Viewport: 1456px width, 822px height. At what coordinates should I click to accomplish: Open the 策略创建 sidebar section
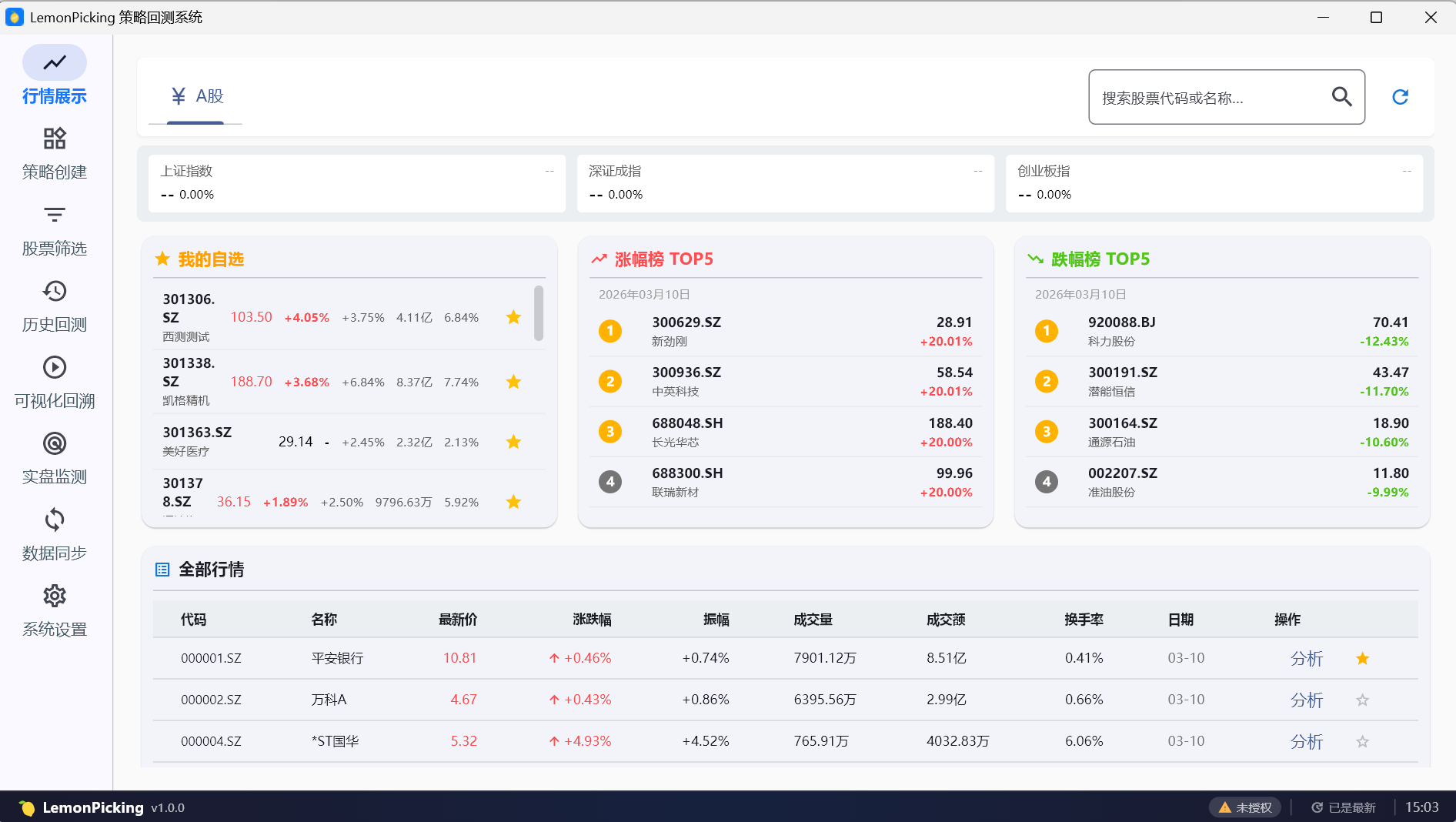[x=54, y=154]
